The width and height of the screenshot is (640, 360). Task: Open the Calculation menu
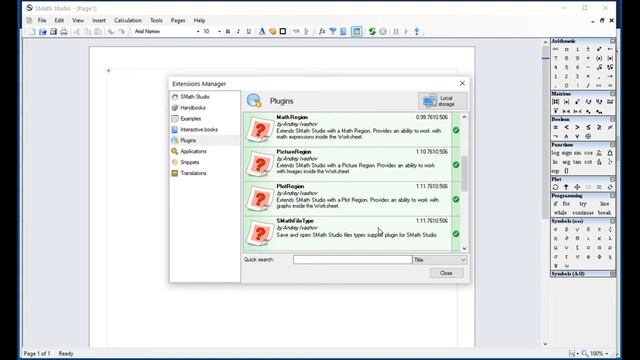click(128, 20)
